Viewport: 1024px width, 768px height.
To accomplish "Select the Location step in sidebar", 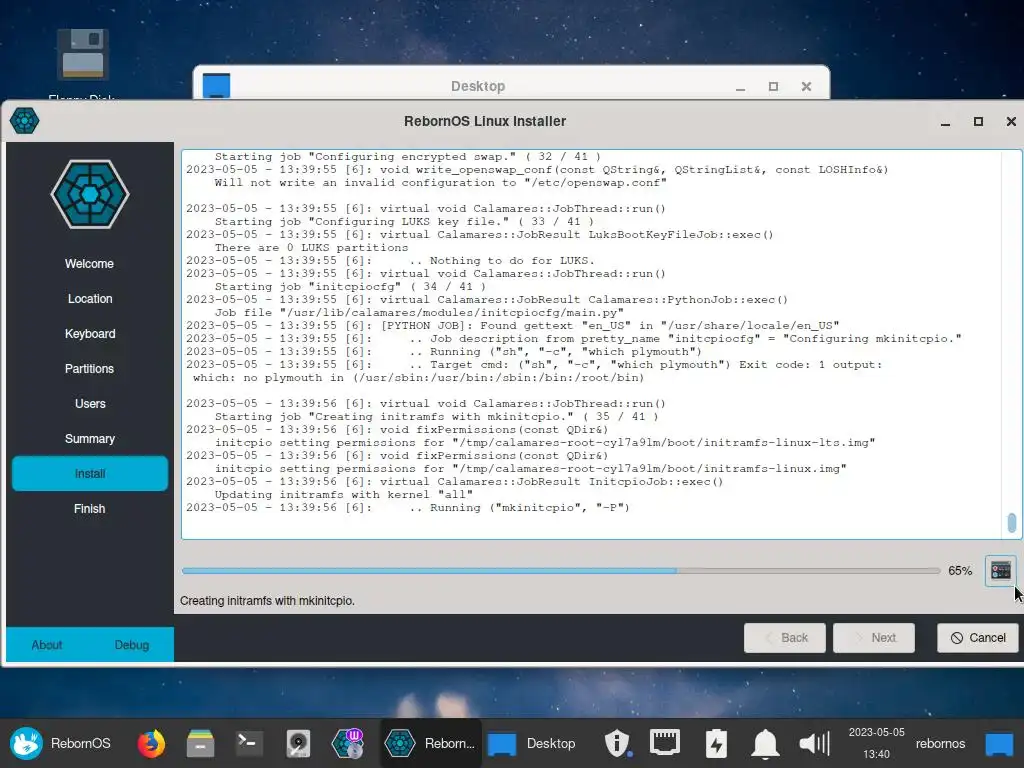I will [x=89, y=298].
